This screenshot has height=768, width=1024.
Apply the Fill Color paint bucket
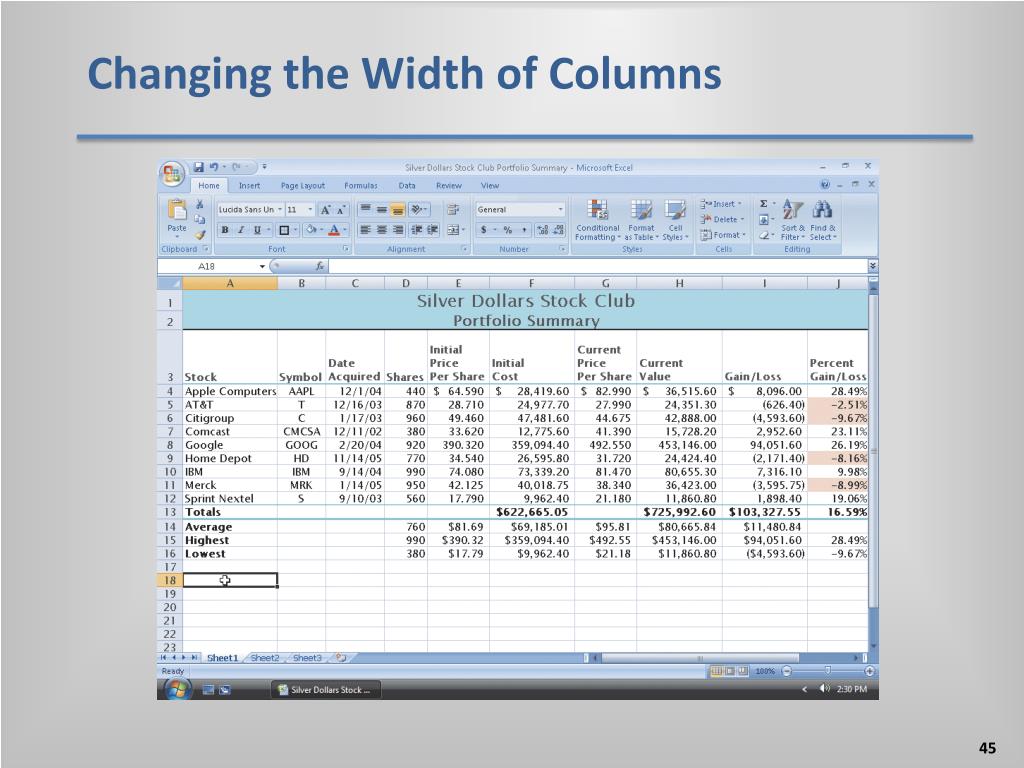tap(312, 230)
